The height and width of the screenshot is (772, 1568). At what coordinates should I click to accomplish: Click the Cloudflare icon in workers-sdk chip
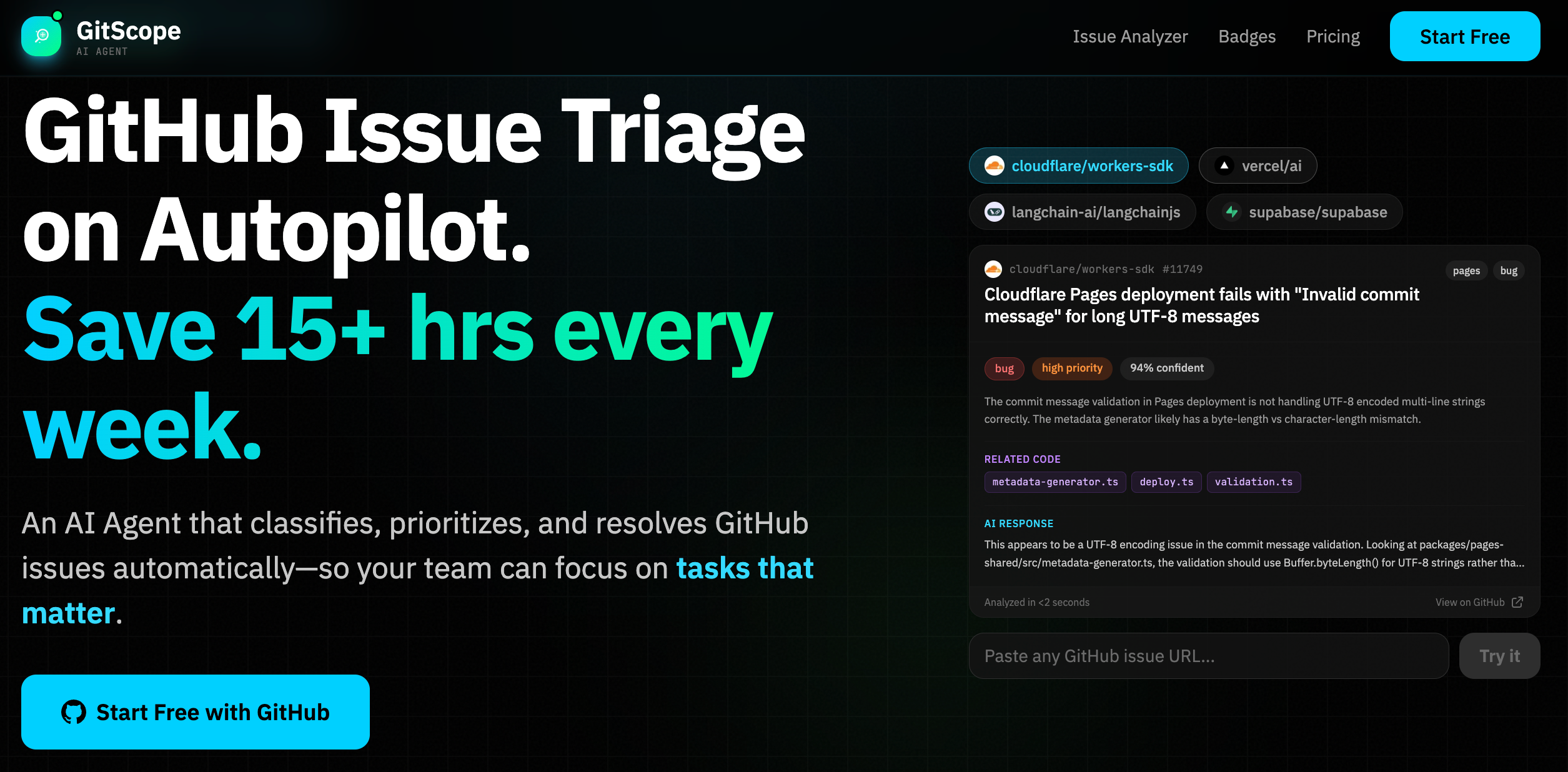coord(994,166)
